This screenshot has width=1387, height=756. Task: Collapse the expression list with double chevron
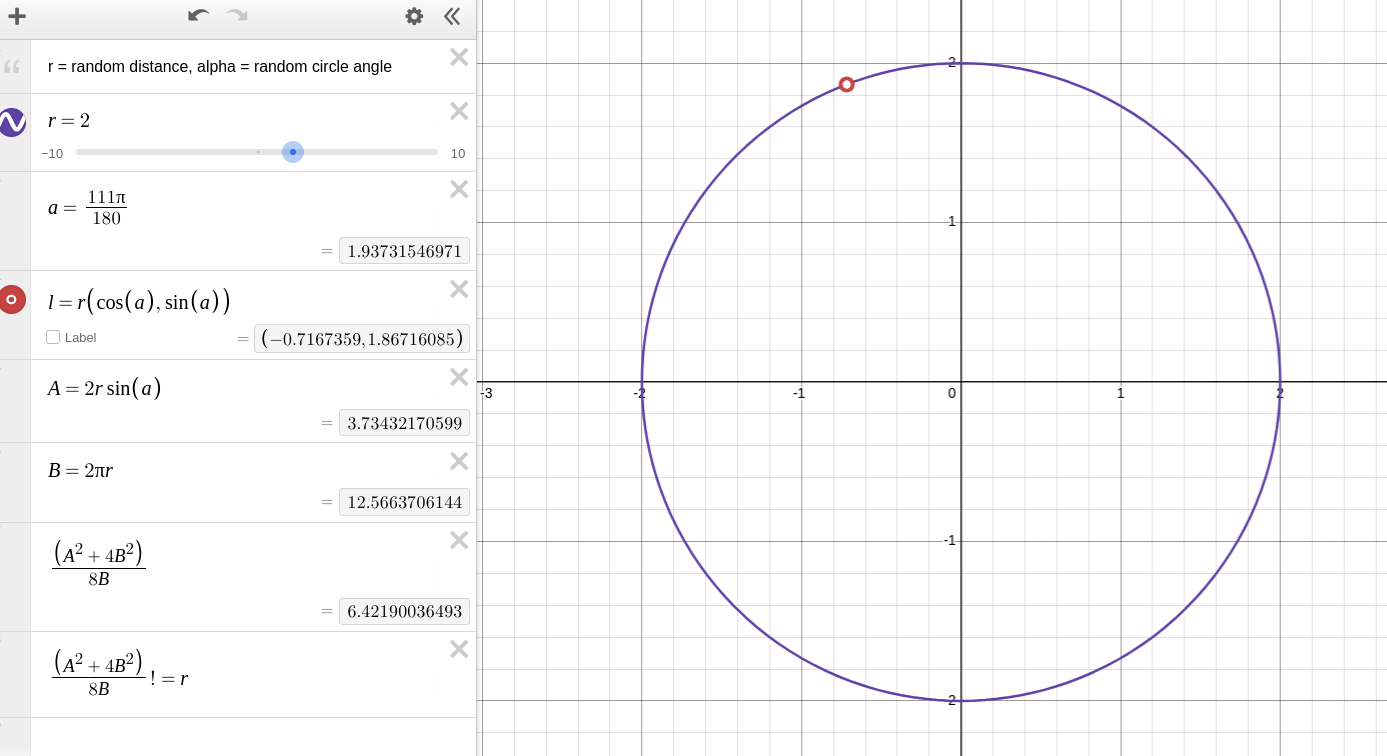pos(452,16)
